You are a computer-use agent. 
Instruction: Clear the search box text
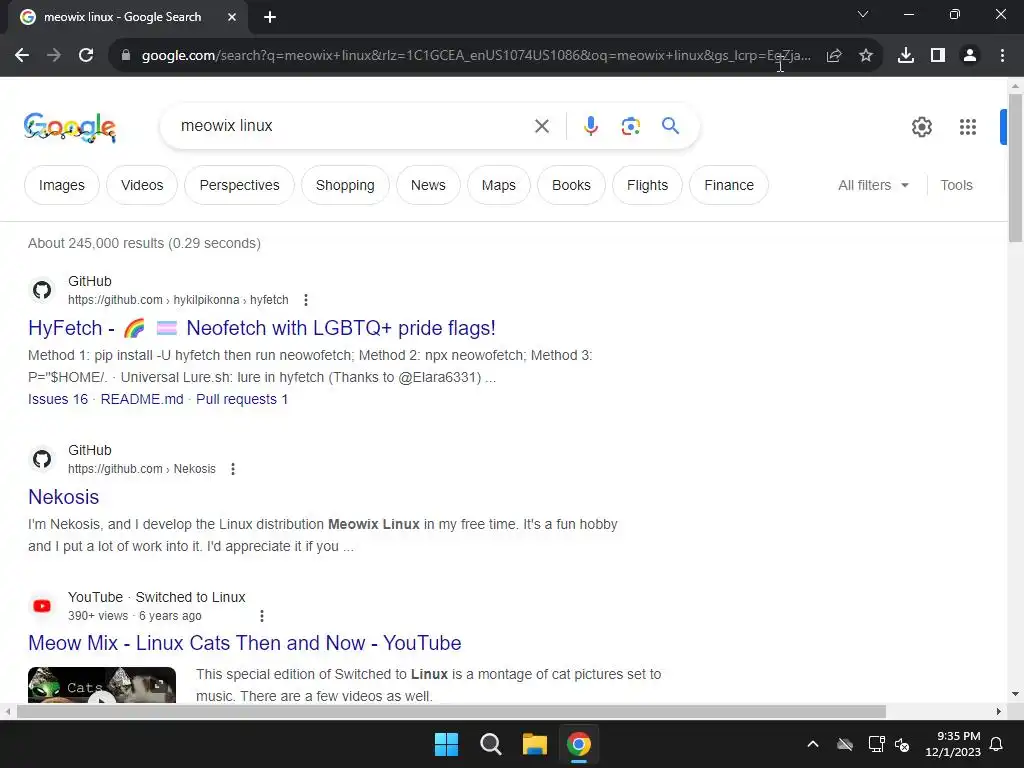pyautogui.click(x=542, y=126)
